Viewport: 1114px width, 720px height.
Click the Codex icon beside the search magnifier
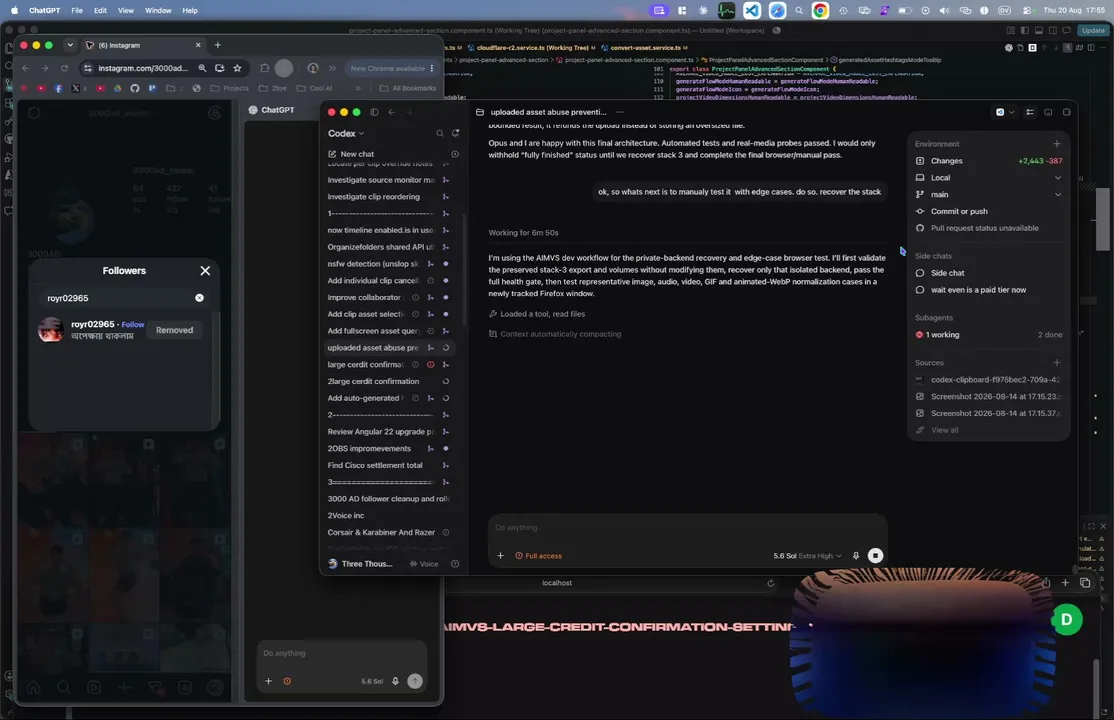(455, 134)
